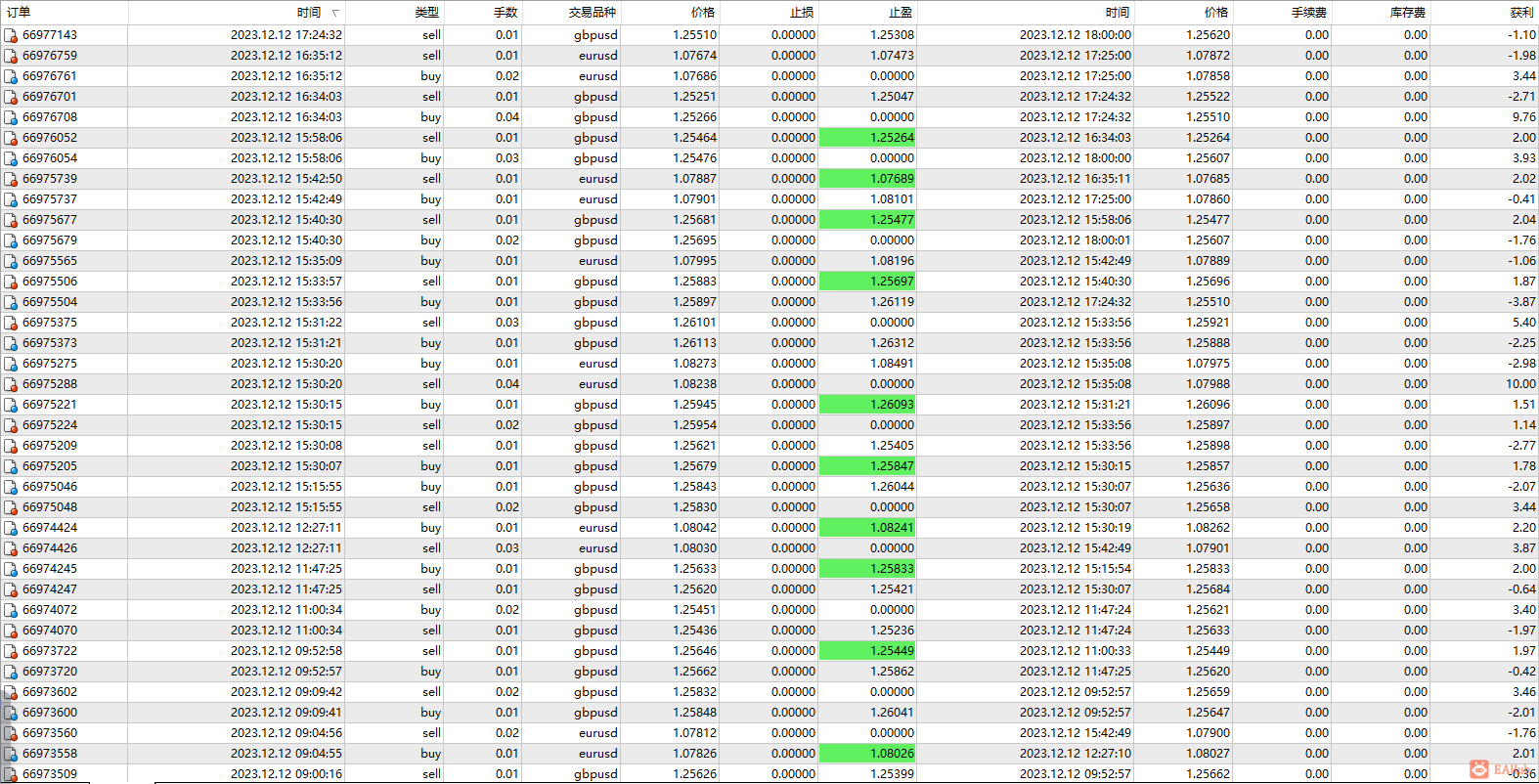Image resolution: width=1539 pixels, height=784 pixels.
Task: Click the open price 1.07812
Action: (x=694, y=733)
